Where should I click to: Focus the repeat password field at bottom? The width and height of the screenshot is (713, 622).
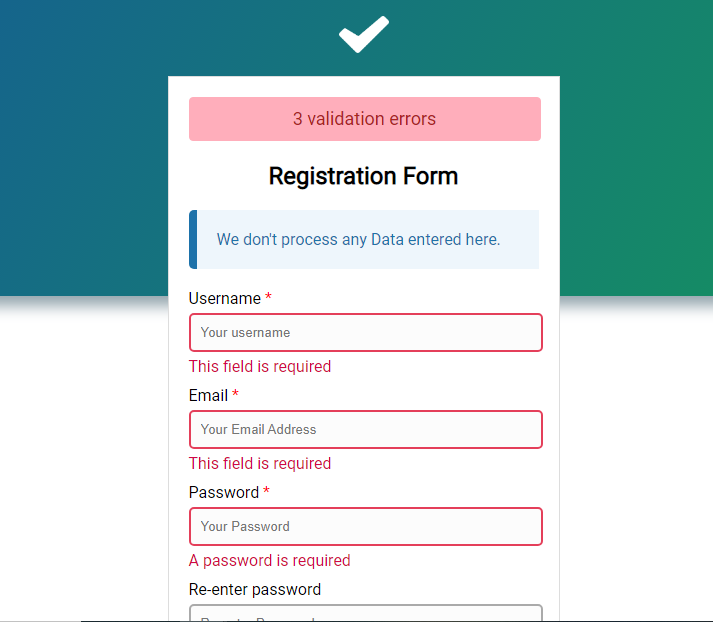coord(366,613)
